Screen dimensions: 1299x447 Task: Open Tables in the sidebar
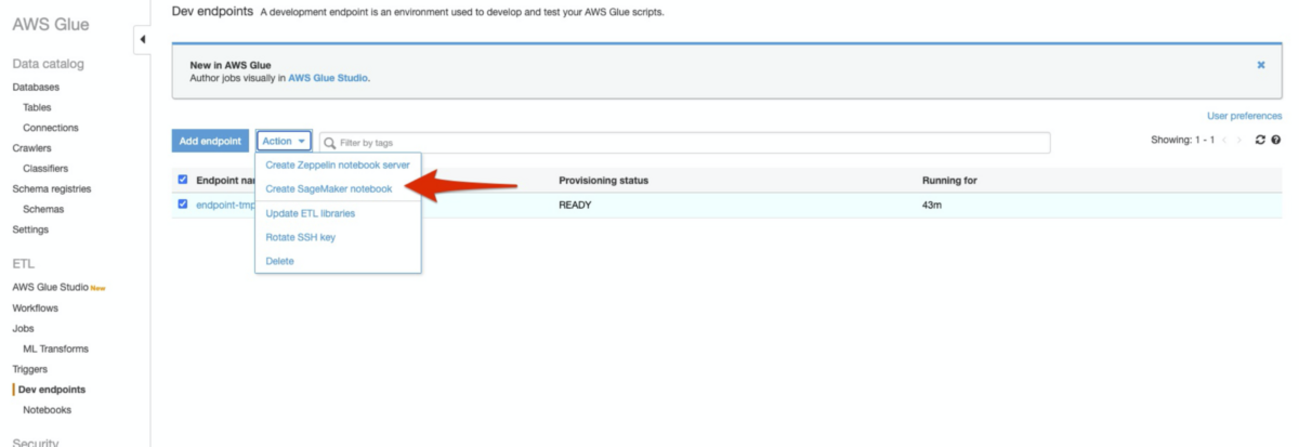point(37,107)
